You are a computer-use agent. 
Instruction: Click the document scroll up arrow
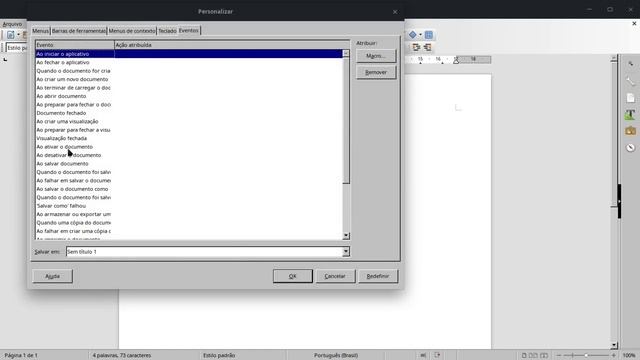click(613, 59)
